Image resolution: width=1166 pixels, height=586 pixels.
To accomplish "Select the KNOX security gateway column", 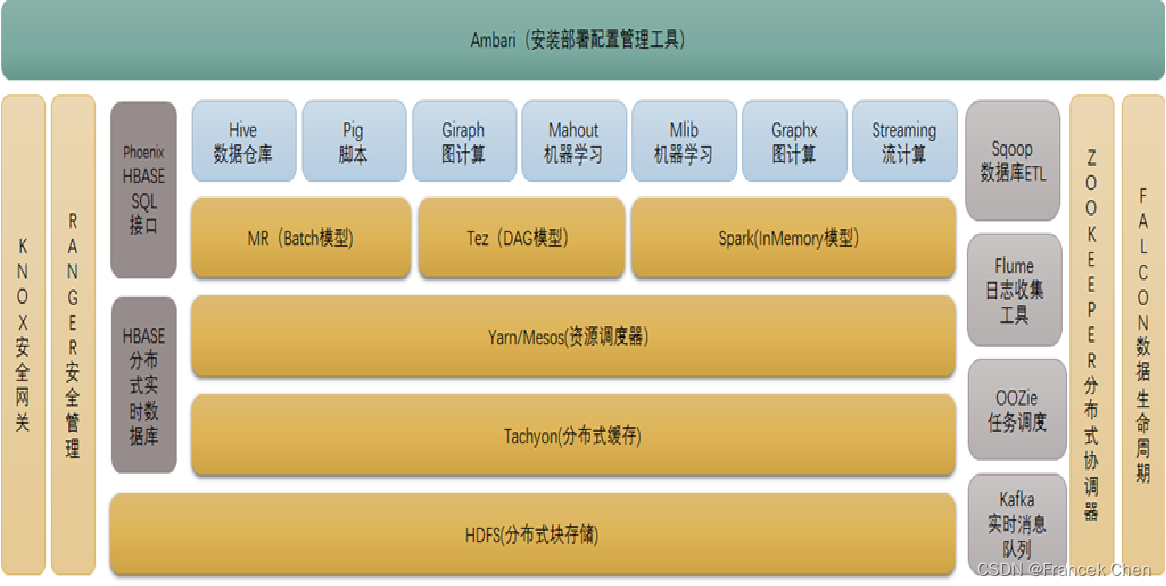I will tap(23, 335).
